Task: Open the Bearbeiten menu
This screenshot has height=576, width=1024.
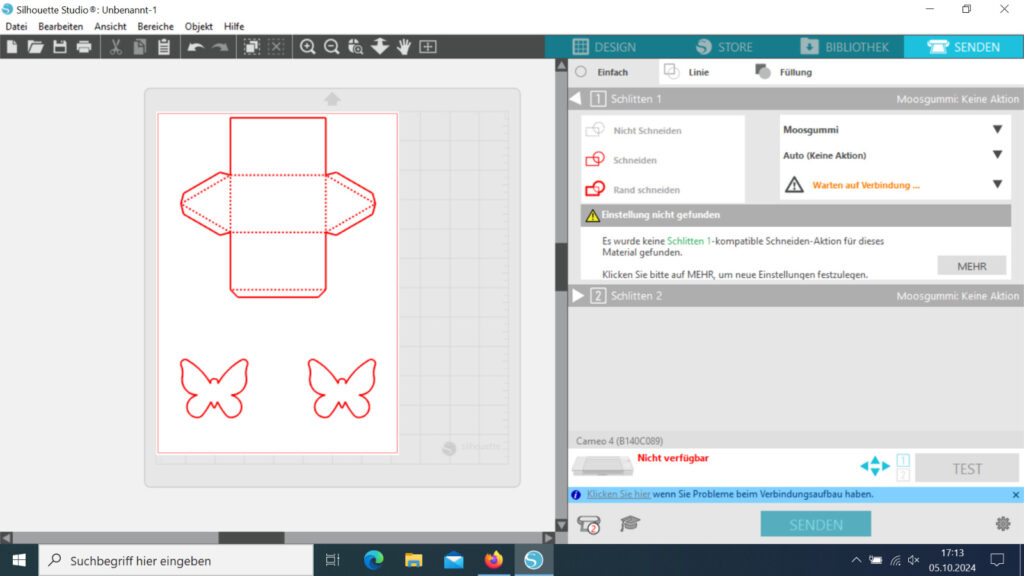Action: [61, 26]
